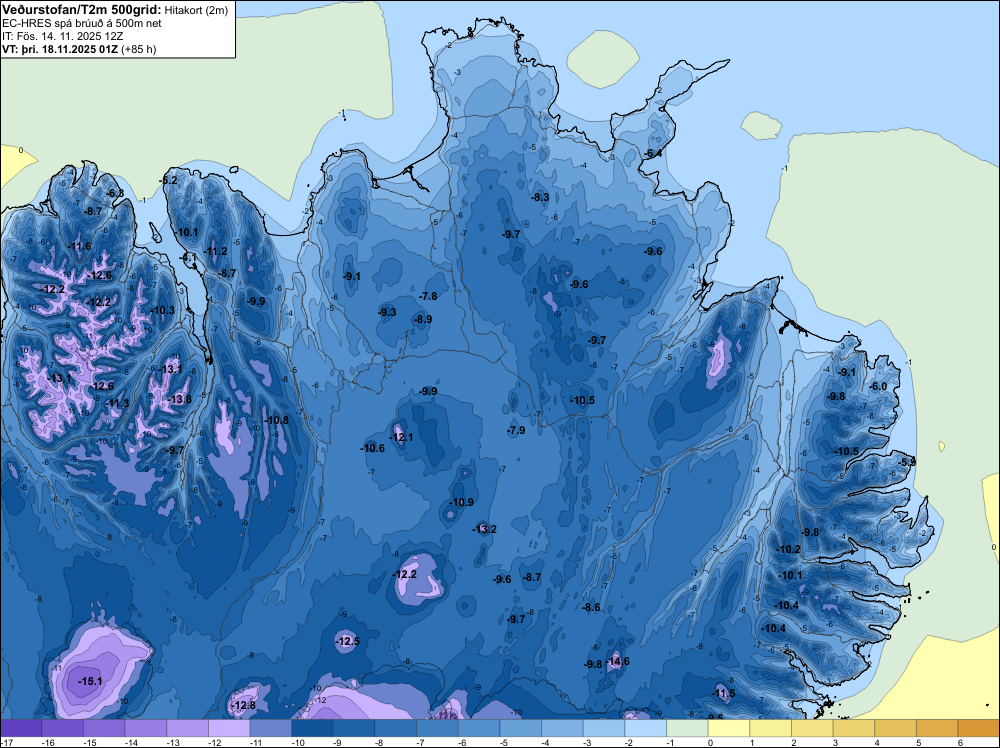This screenshot has height=748, width=1000.
Task: Click the -14.6 temperature value
Action: coord(617,661)
